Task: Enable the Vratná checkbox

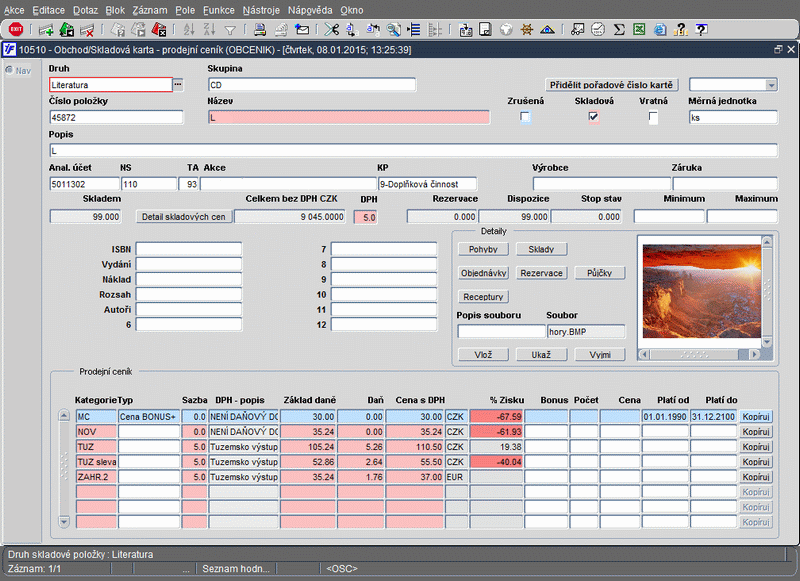Action: pos(653,117)
